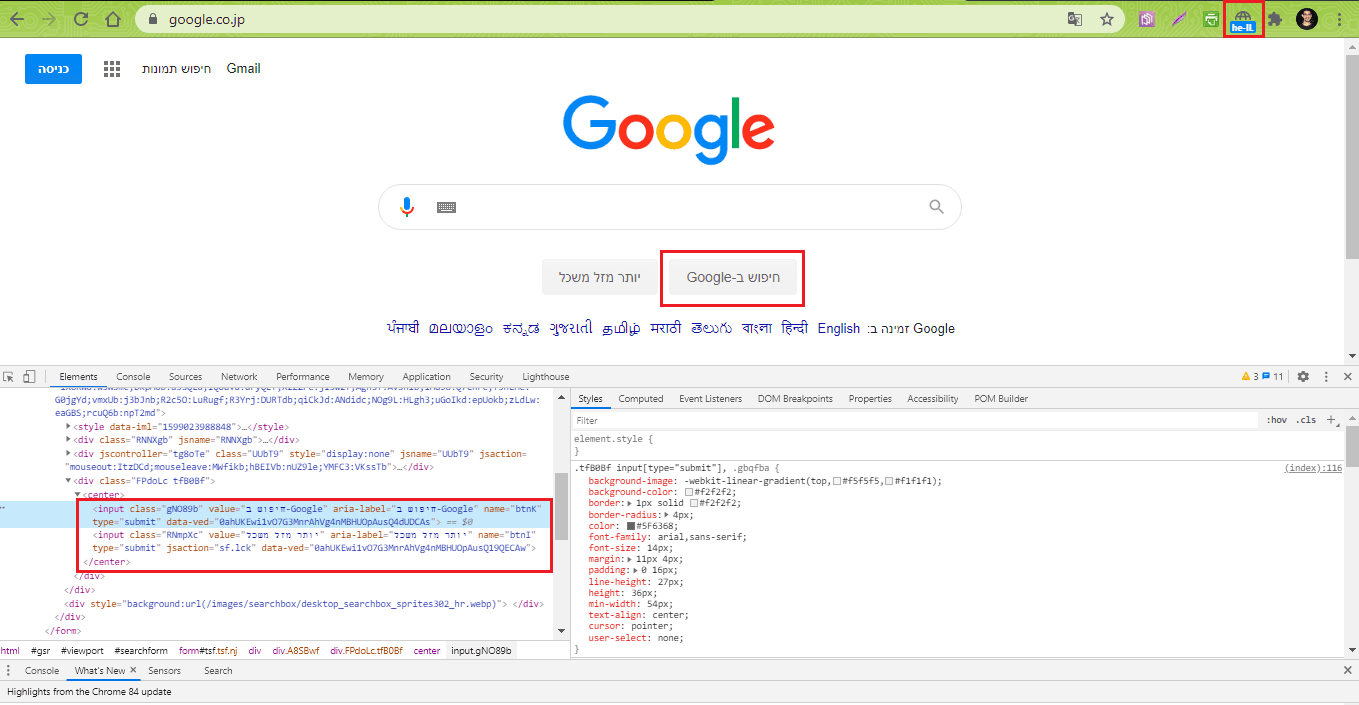Viewport: 1359px width, 705px height.
Task: Open the virtual keyboard in the search box
Action: 446,206
